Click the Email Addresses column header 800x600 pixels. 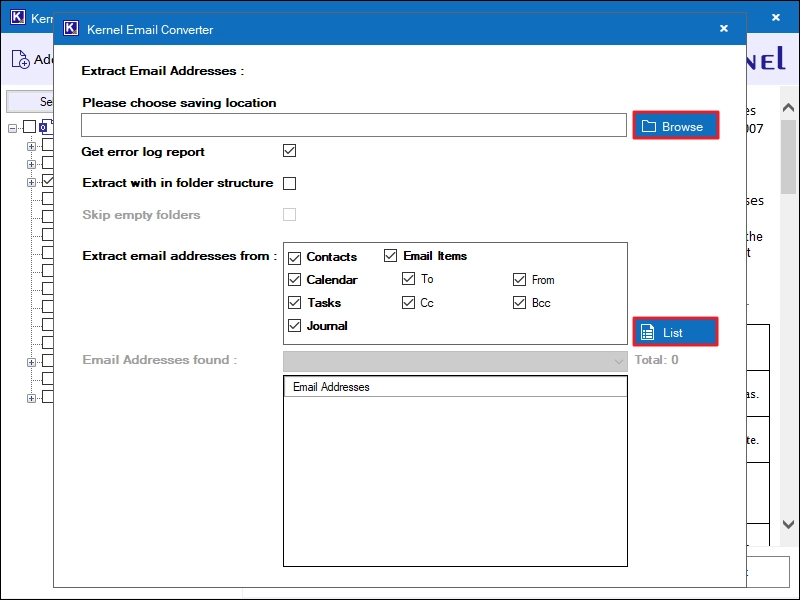[455, 387]
